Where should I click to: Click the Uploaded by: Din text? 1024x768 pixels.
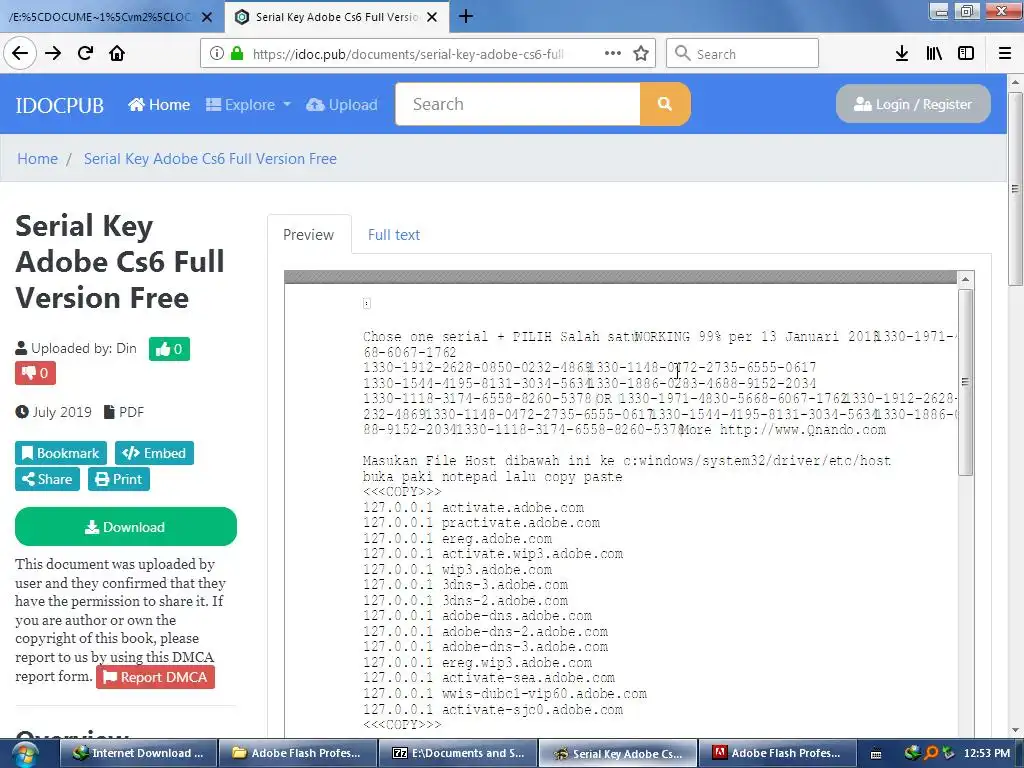(x=84, y=348)
